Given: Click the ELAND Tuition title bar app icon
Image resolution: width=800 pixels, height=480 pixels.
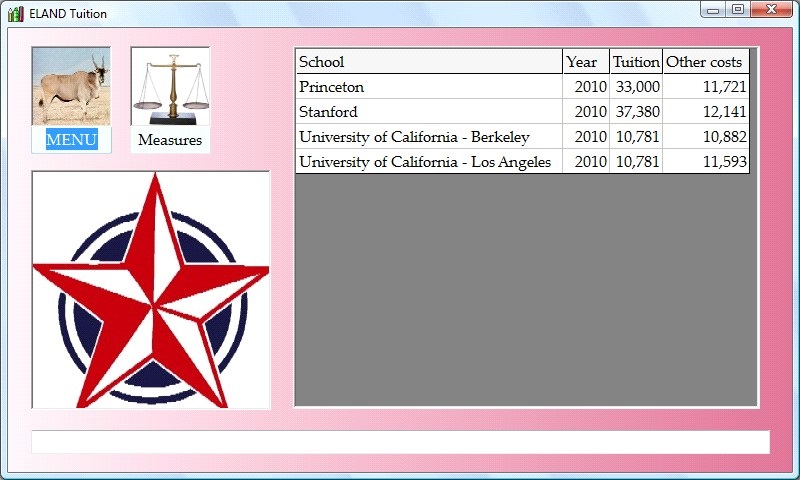Looking at the screenshot, I should click(x=15, y=13).
